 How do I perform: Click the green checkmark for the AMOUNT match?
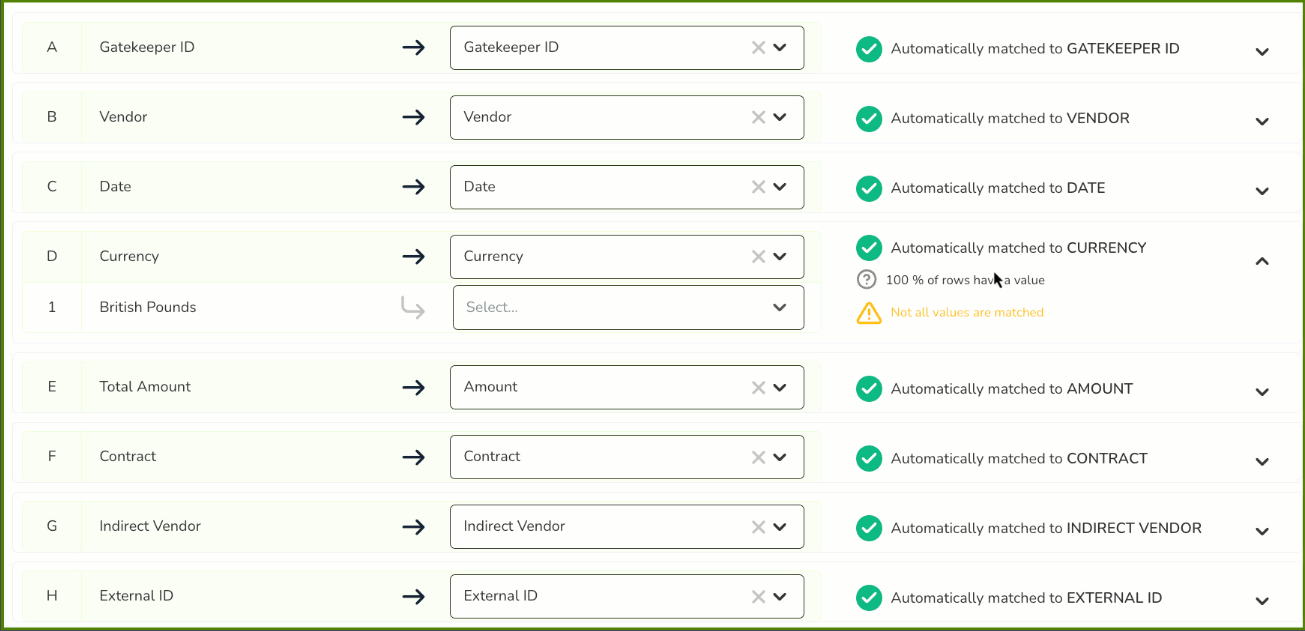point(868,388)
